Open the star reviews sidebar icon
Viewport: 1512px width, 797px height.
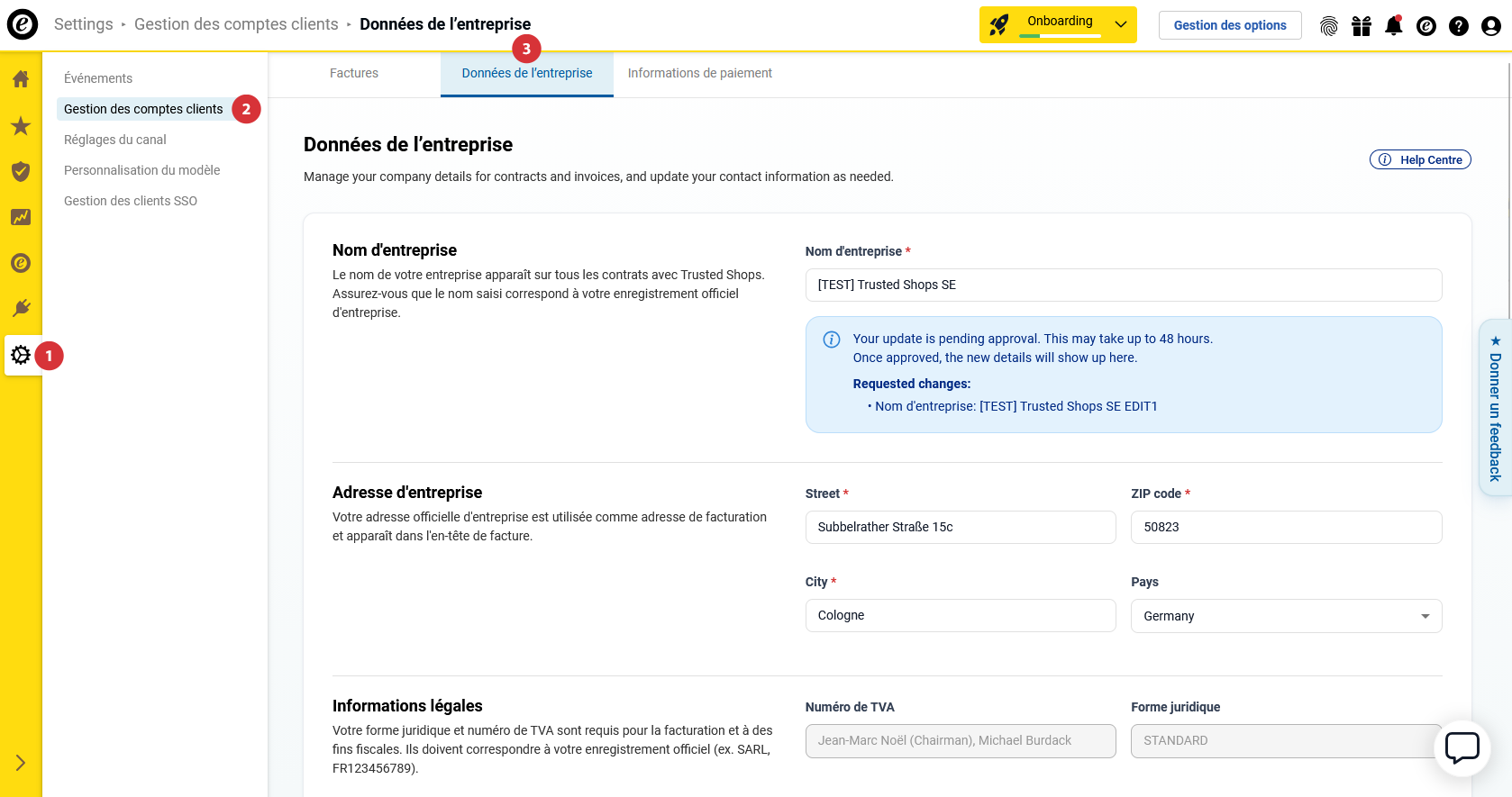tap(21, 126)
